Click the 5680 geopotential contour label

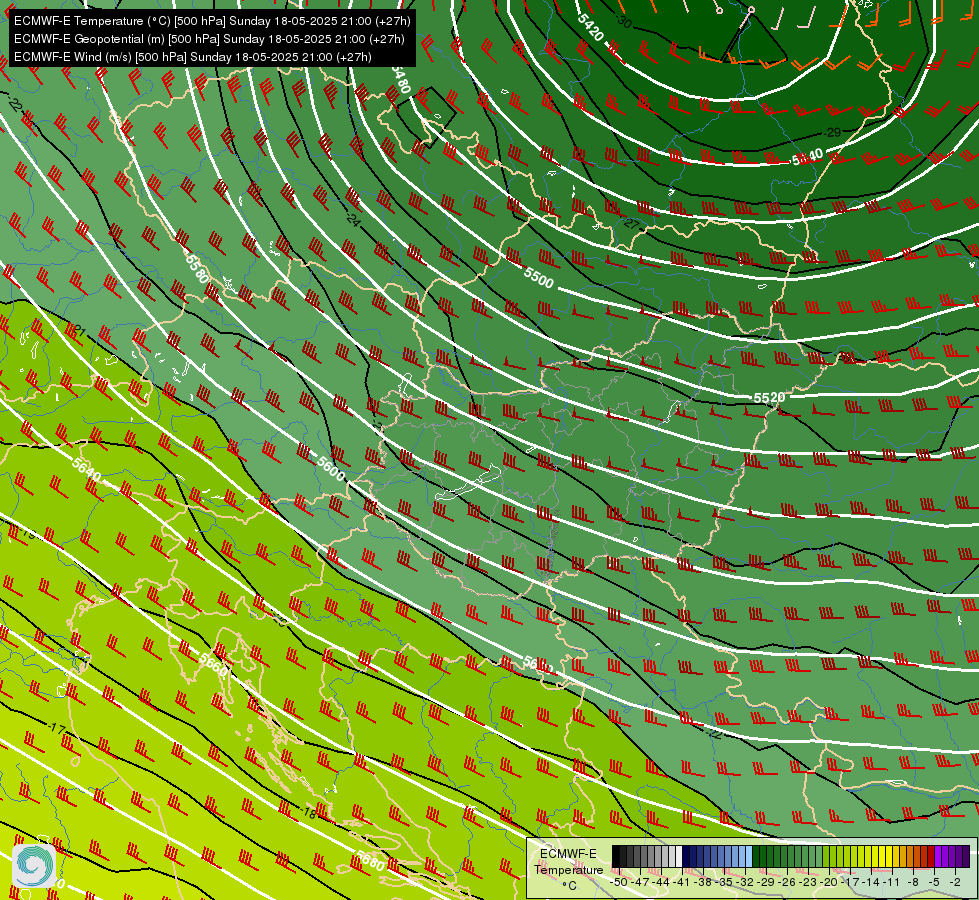click(369, 861)
